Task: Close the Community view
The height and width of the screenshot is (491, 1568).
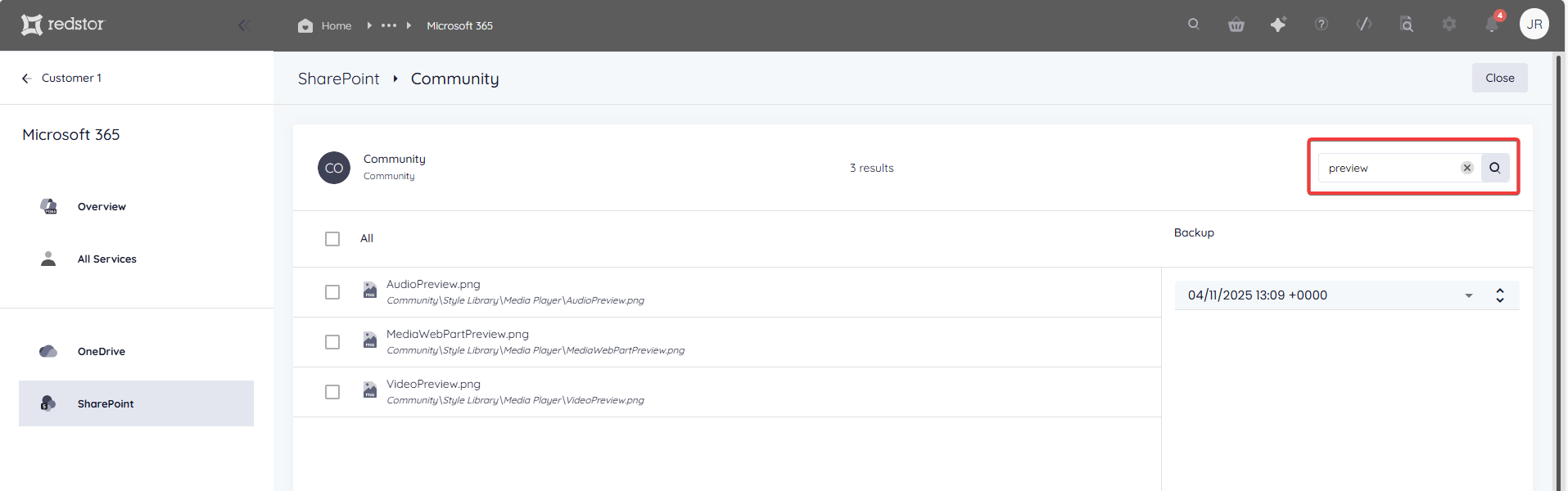Action: 1499,78
